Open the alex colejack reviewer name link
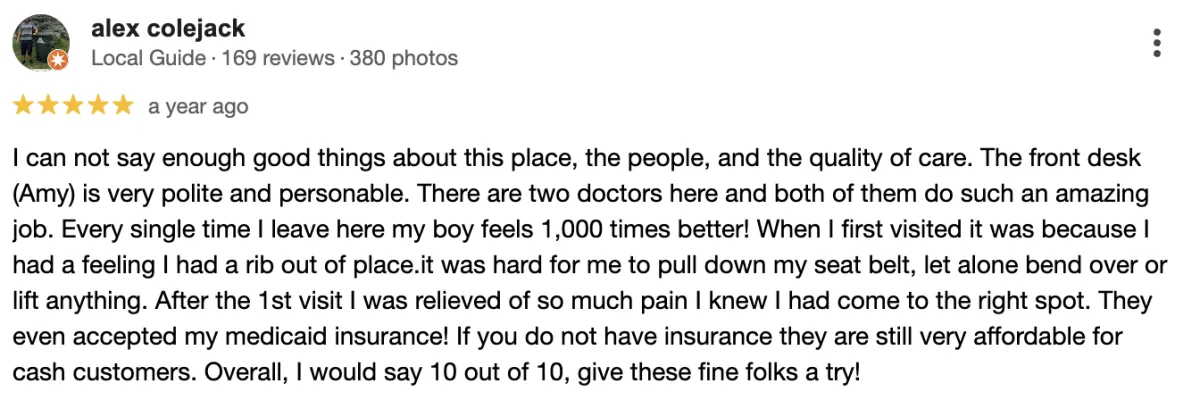Viewport: 1200px width, 400px height. point(168,29)
